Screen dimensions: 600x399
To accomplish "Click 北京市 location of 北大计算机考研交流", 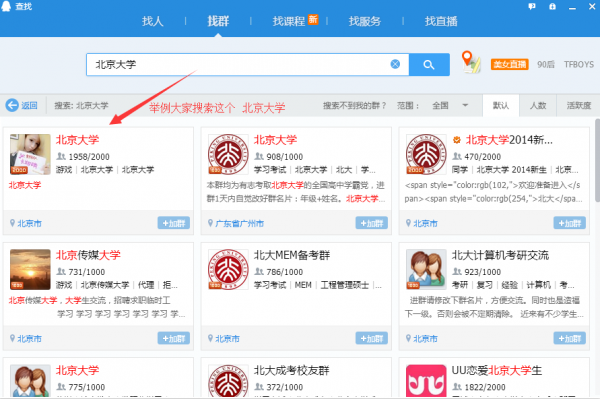I will [426, 339].
